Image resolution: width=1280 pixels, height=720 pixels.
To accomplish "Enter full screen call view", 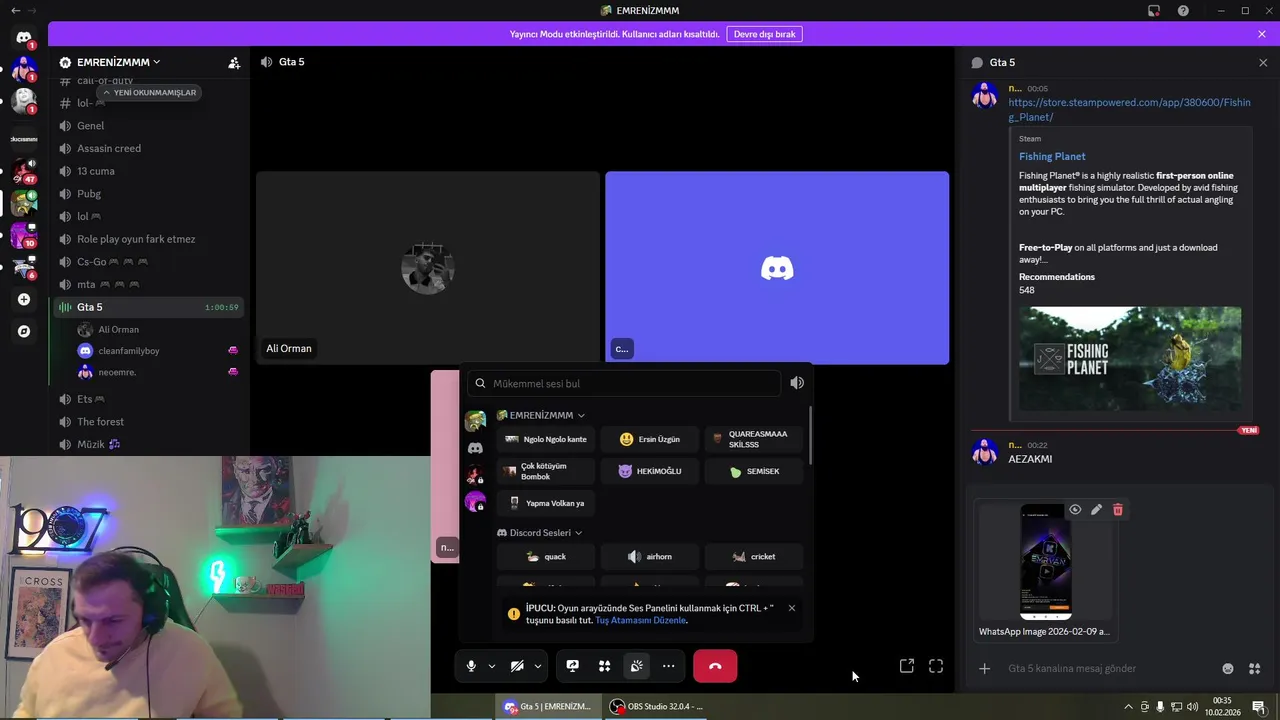I will click(936, 666).
